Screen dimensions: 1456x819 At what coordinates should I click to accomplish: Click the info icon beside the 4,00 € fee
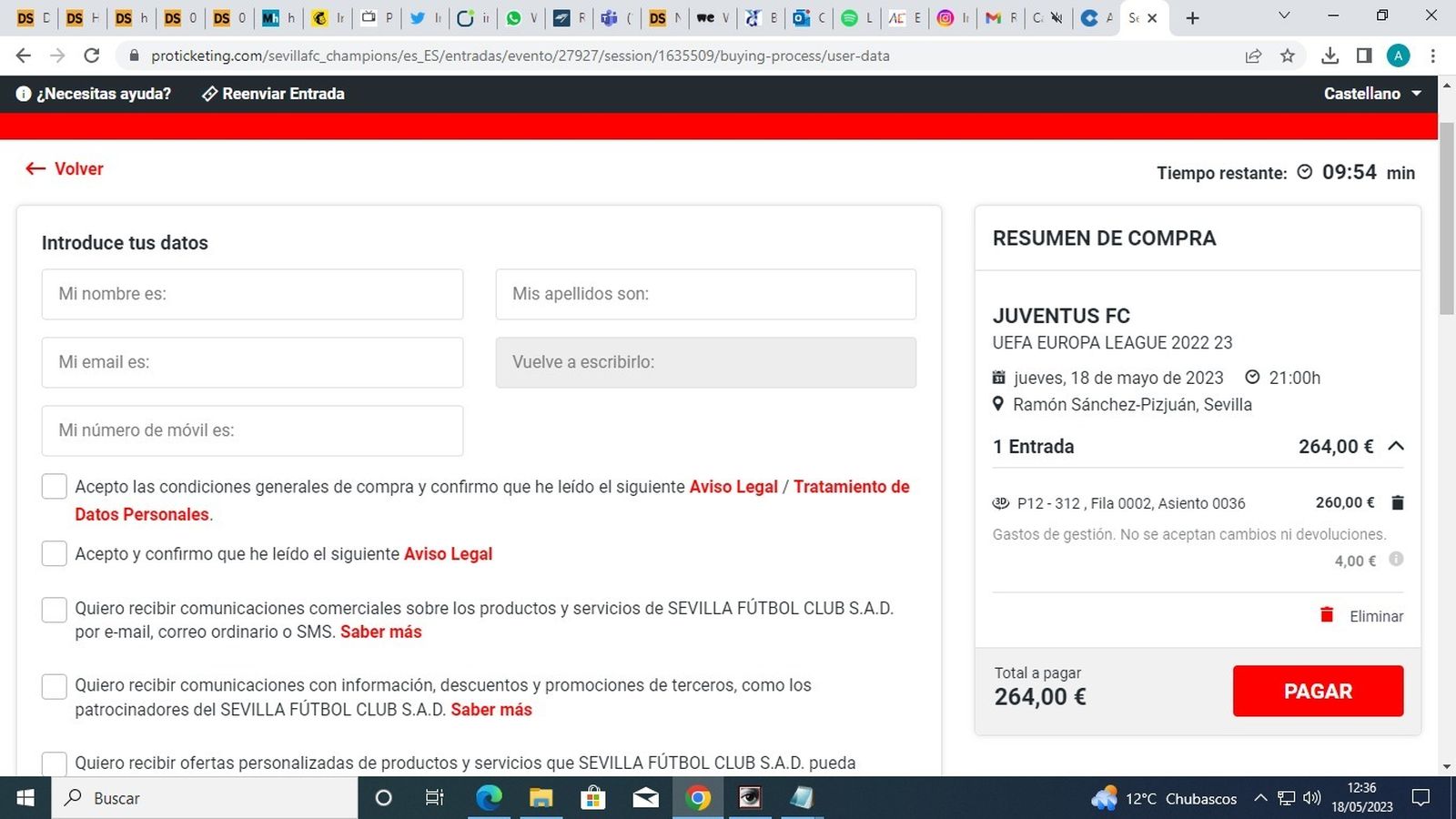[1397, 561]
